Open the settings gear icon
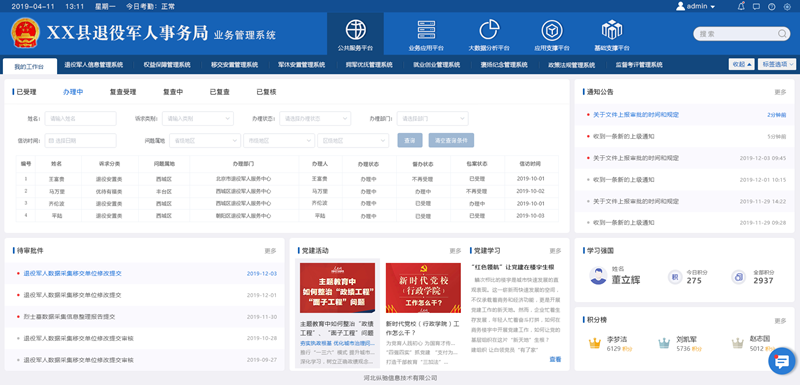Screen dimensions: 800x385 pos(786,7)
